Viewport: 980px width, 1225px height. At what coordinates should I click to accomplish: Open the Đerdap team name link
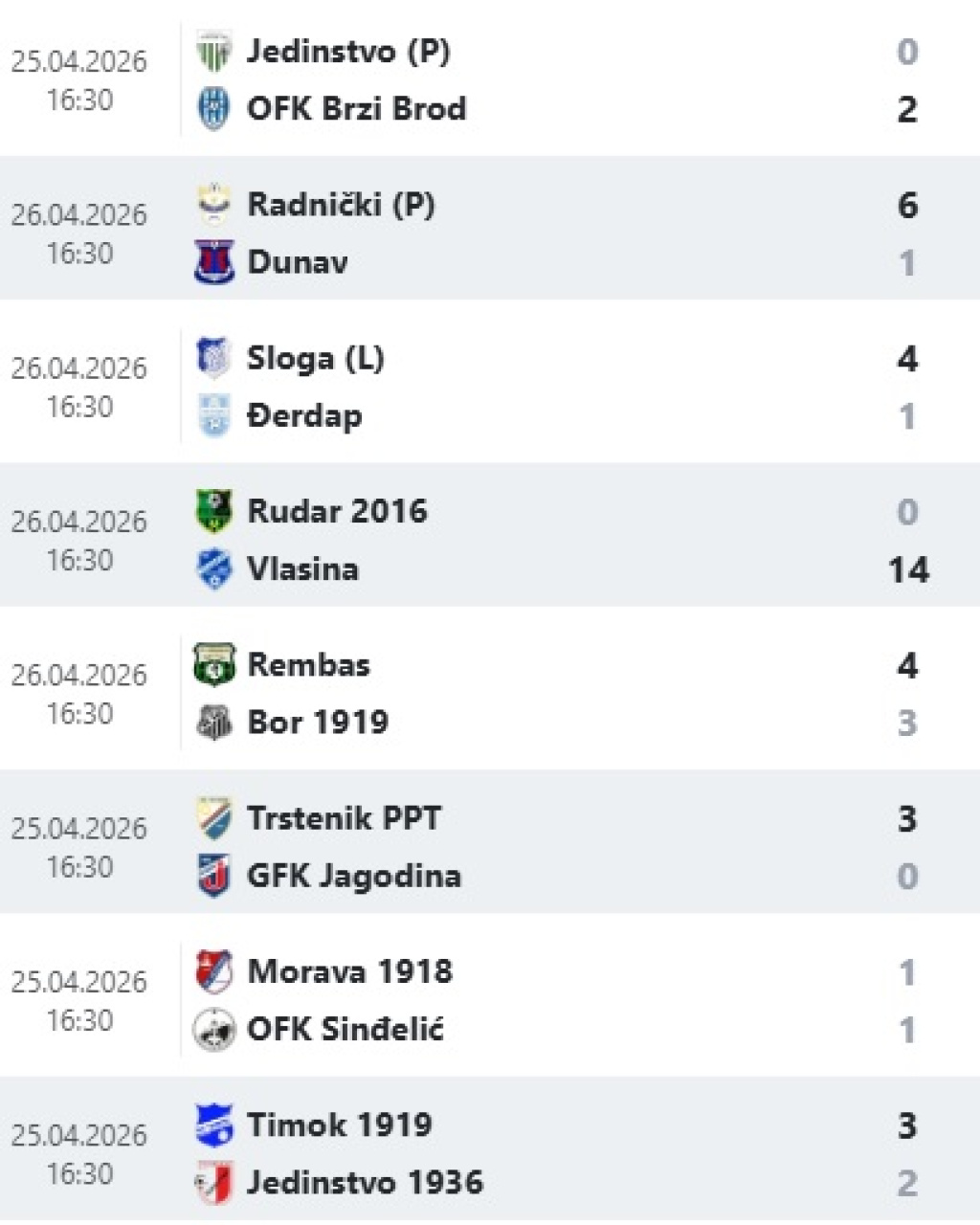[x=304, y=416]
